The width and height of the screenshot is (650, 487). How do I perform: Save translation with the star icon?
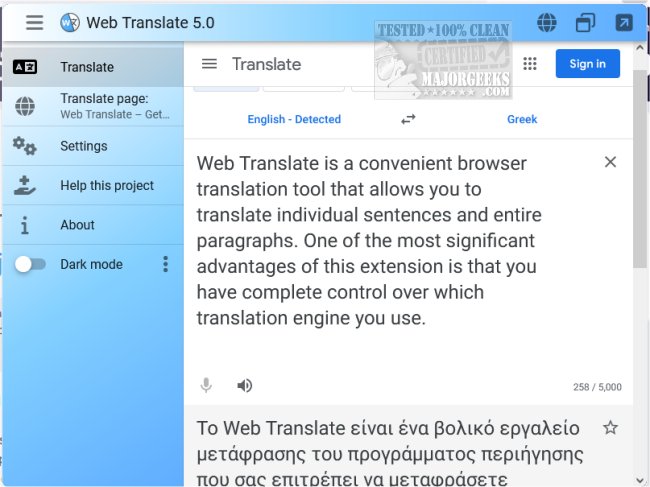point(610,427)
